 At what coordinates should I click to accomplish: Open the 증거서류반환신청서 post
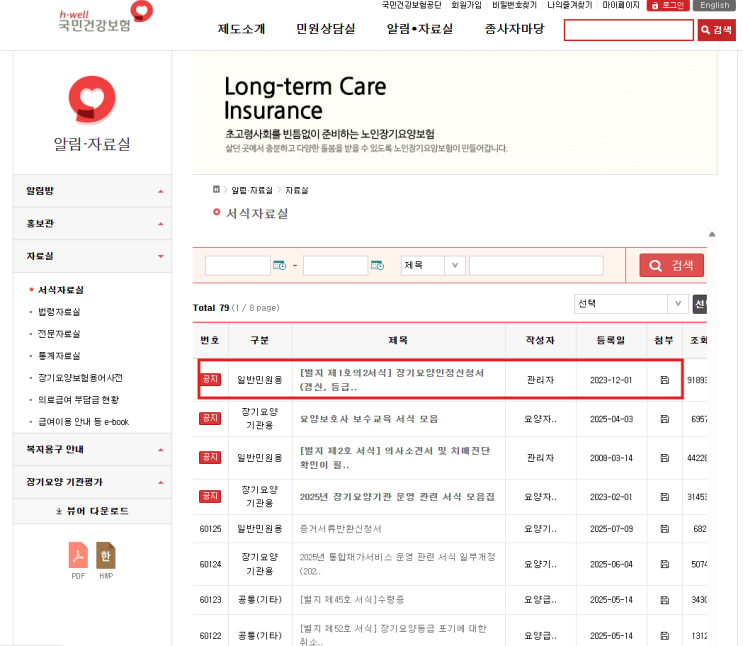340,528
